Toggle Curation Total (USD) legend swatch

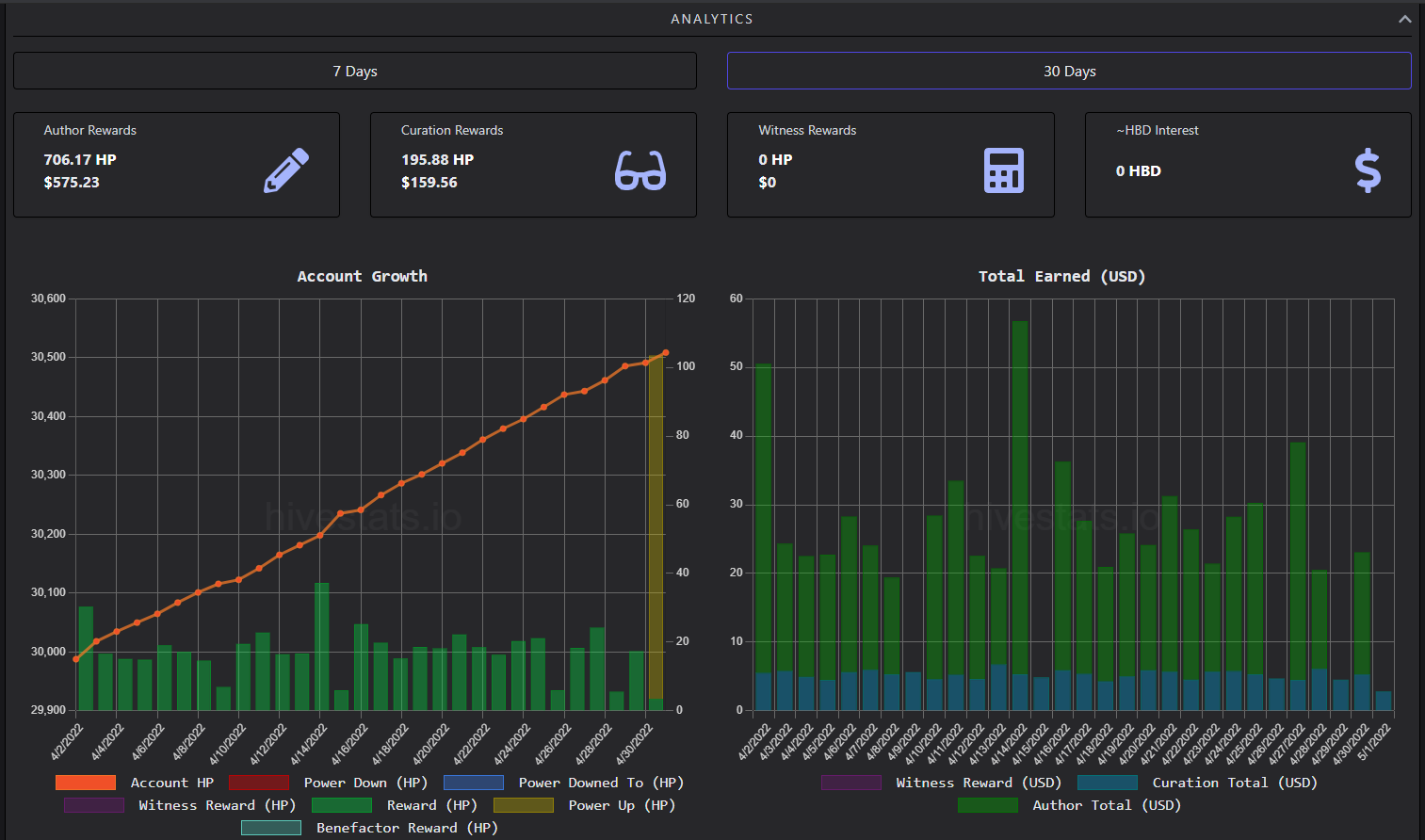point(1108,783)
